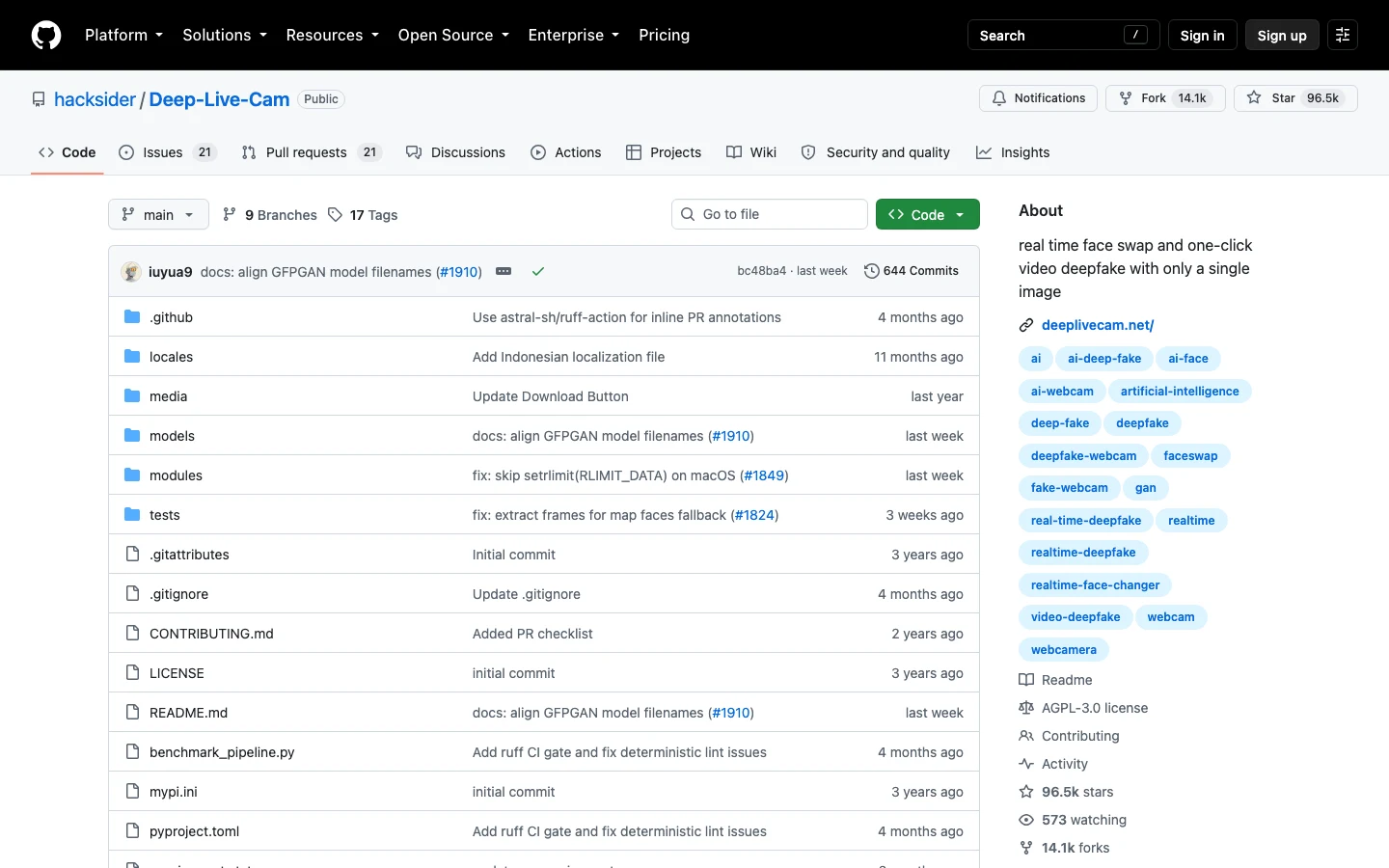Screen dimensions: 1389x868
Task: Switch to the Discussions tab
Action: [x=455, y=152]
